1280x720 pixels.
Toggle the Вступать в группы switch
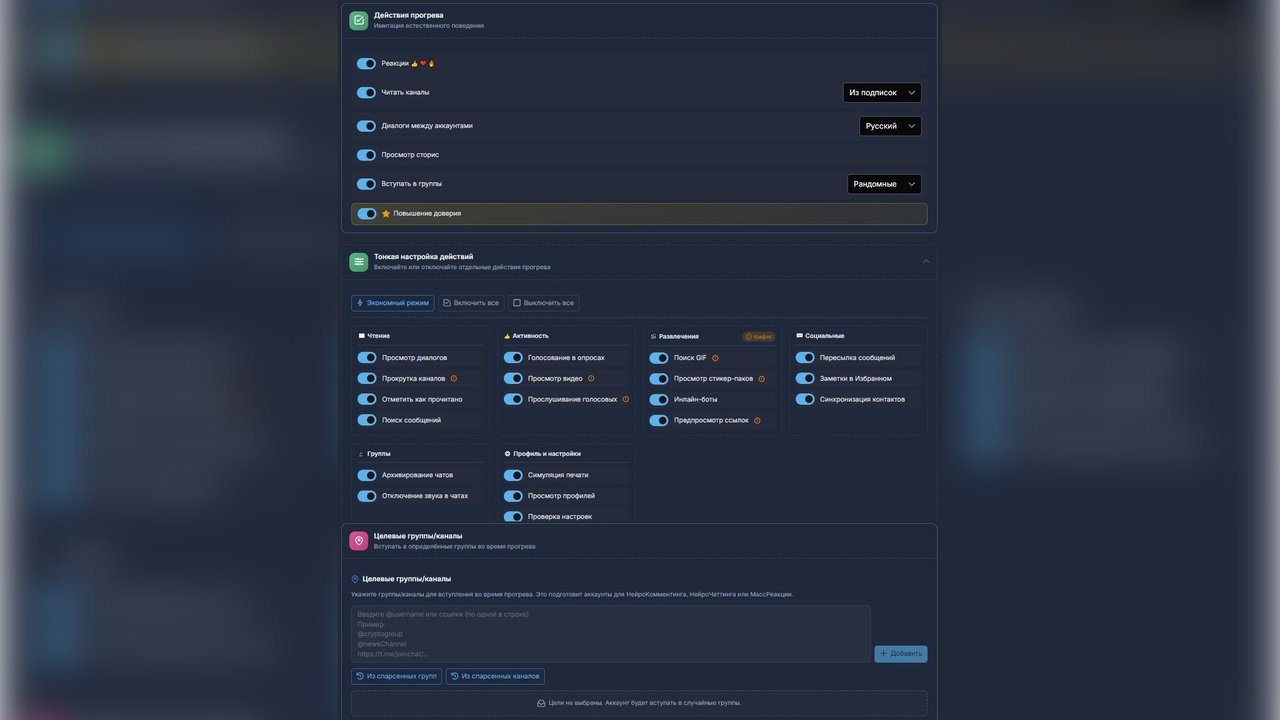pyautogui.click(x=366, y=184)
